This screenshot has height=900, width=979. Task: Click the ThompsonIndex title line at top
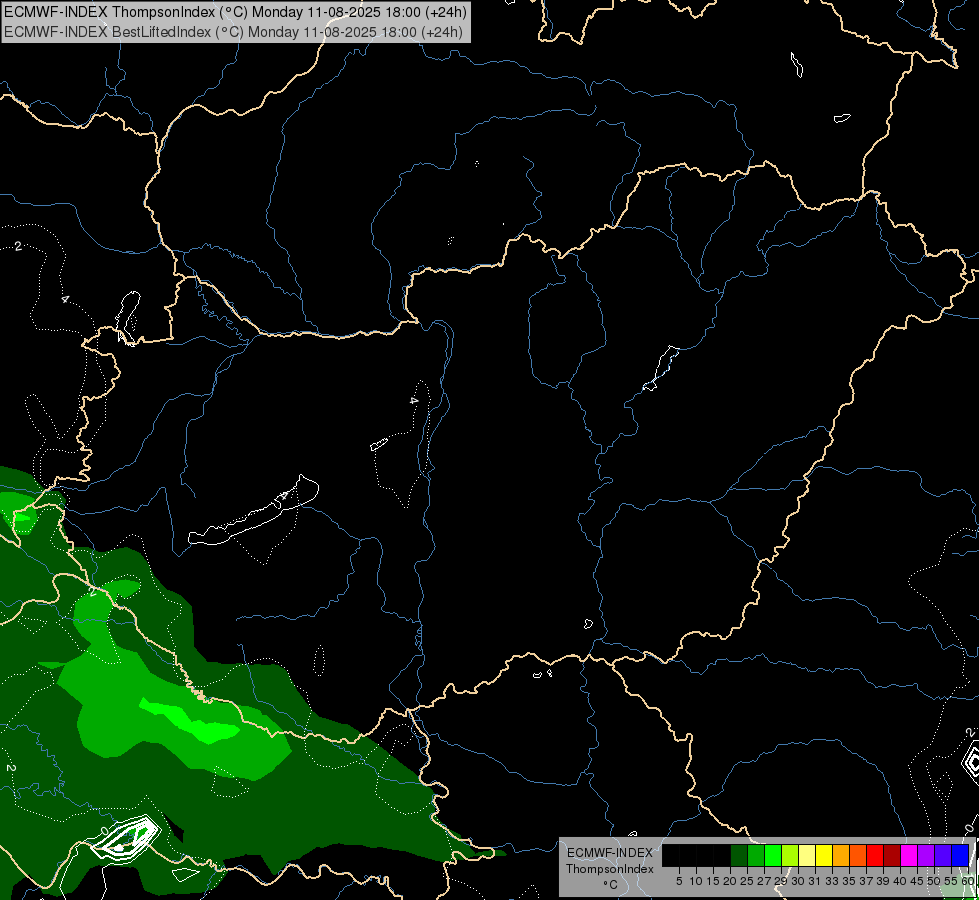point(235,12)
